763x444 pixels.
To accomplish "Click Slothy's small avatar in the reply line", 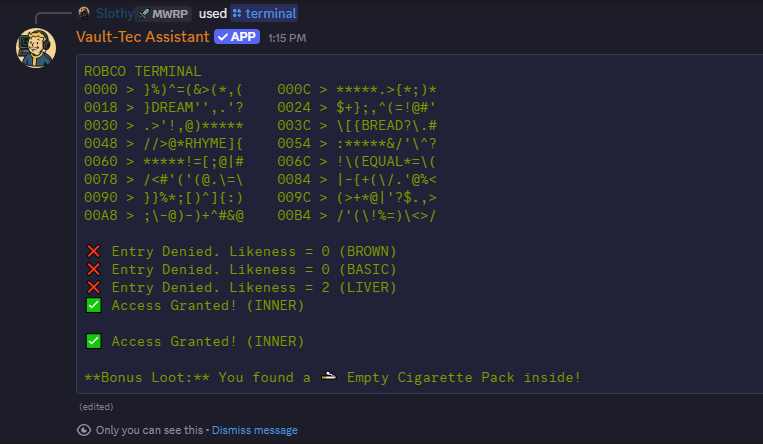I will (x=84, y=13).
